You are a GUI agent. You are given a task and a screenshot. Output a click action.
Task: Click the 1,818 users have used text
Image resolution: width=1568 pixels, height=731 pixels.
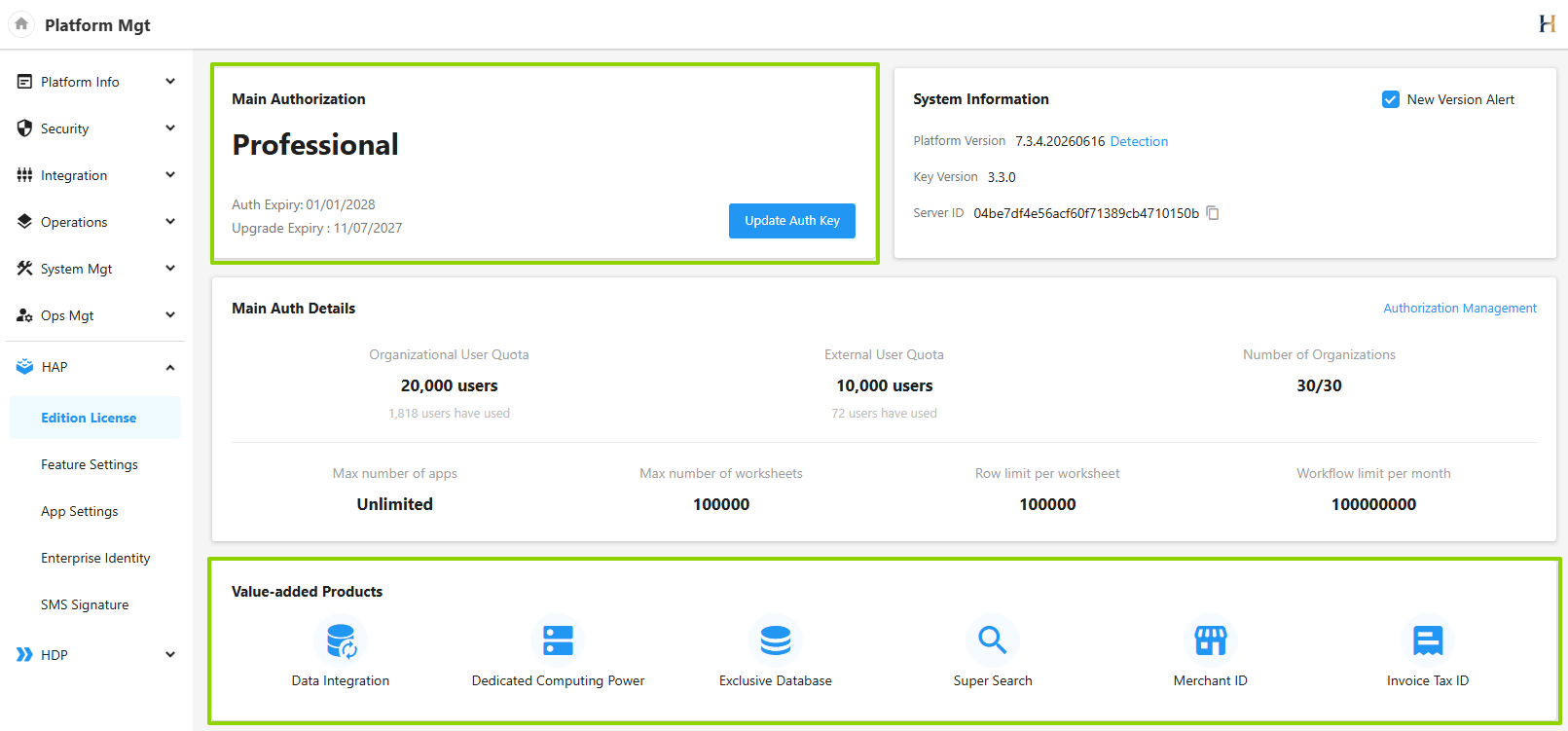tap(449, 413)
